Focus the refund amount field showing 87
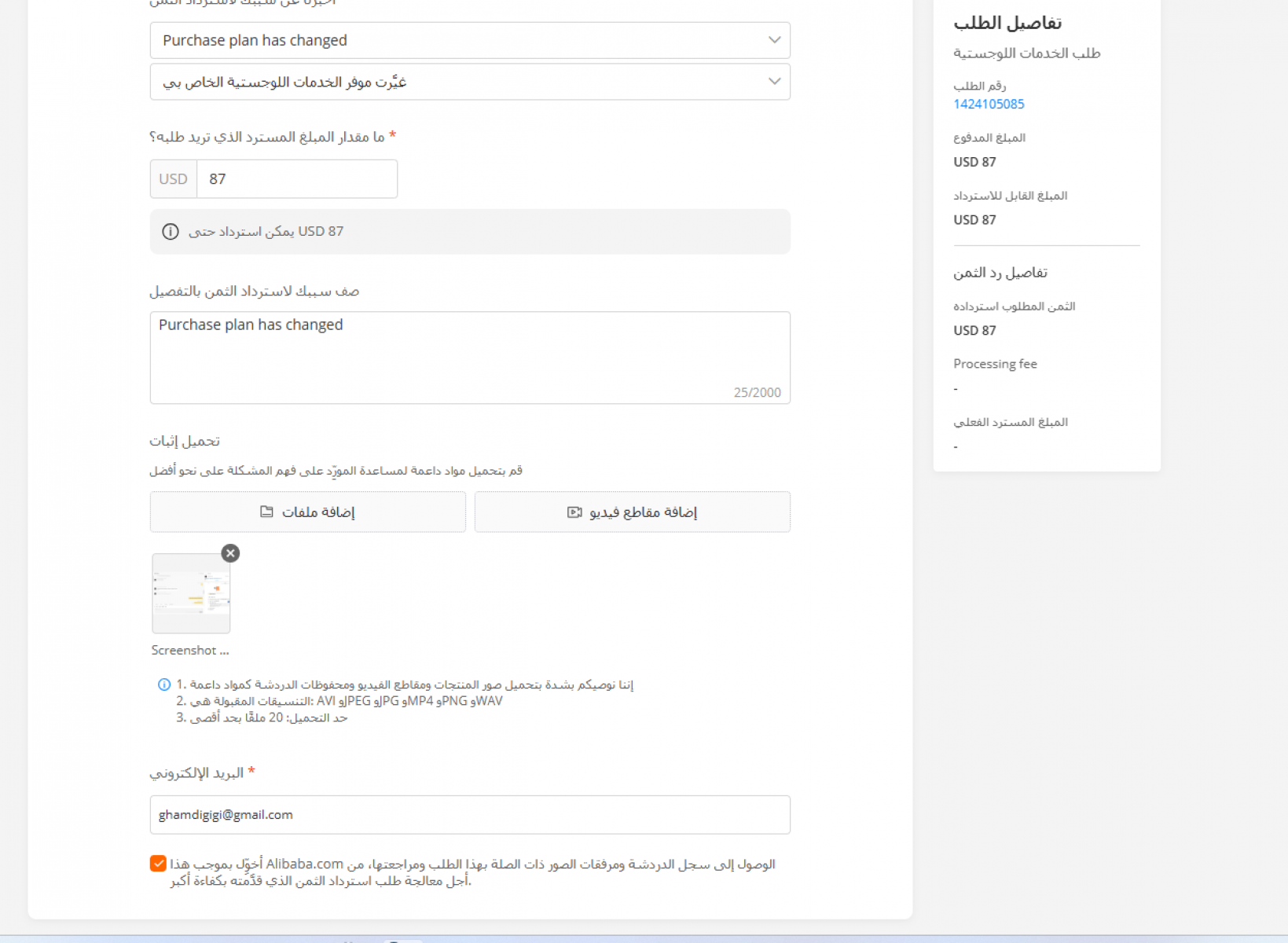Viewport: 1288px width, 943px height. pyautogui.click(x=297, y=179)
